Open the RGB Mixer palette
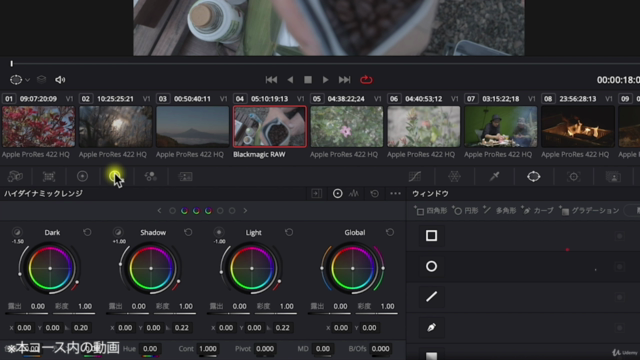The height and width of the screenshot is (360, 640). [x=151, y=176]
